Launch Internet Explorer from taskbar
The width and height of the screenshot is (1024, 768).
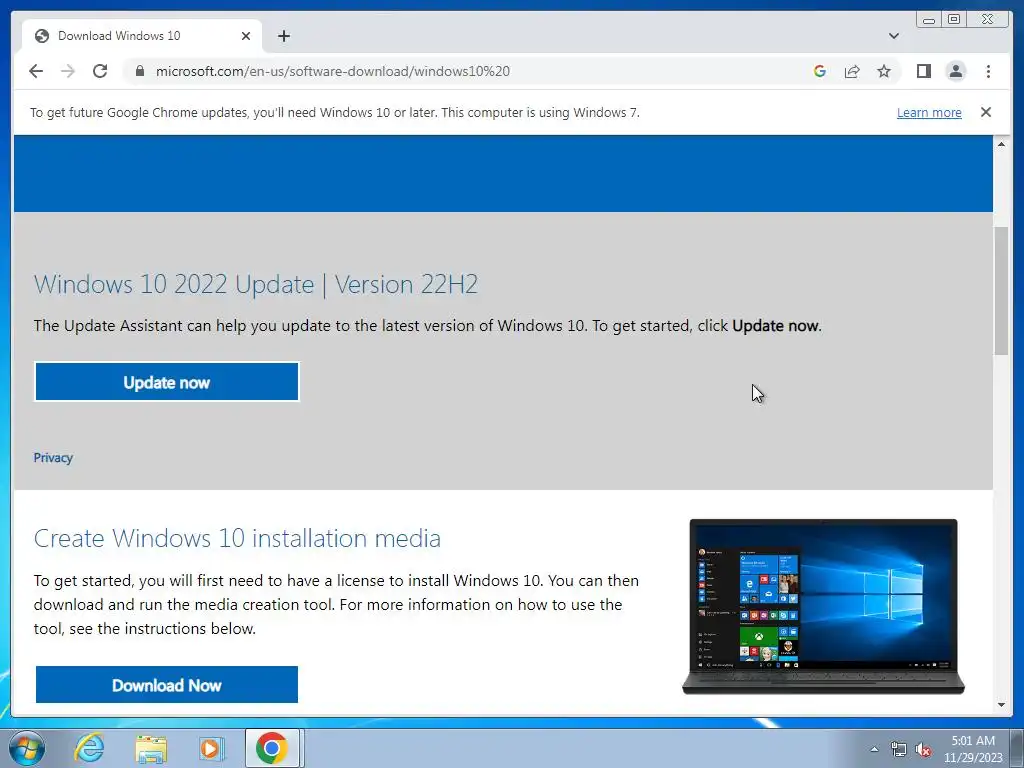pyautogui.click(x=89, y=748)
